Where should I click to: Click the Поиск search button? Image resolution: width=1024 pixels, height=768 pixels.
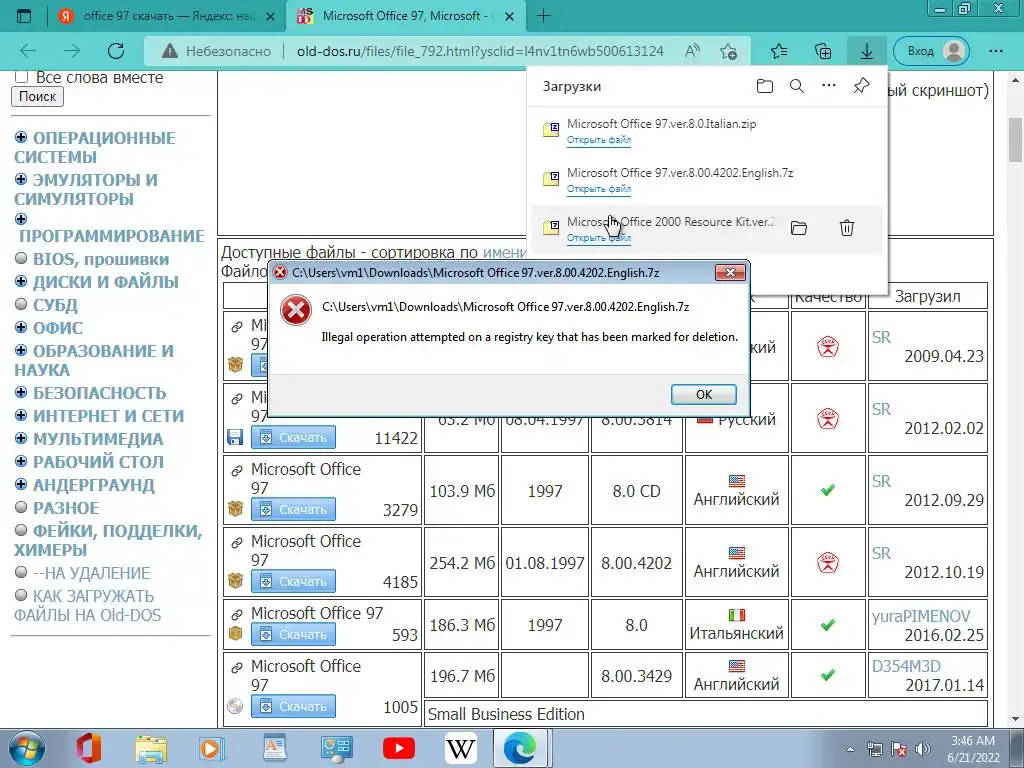pyautogui.click(x=37, y=97)
